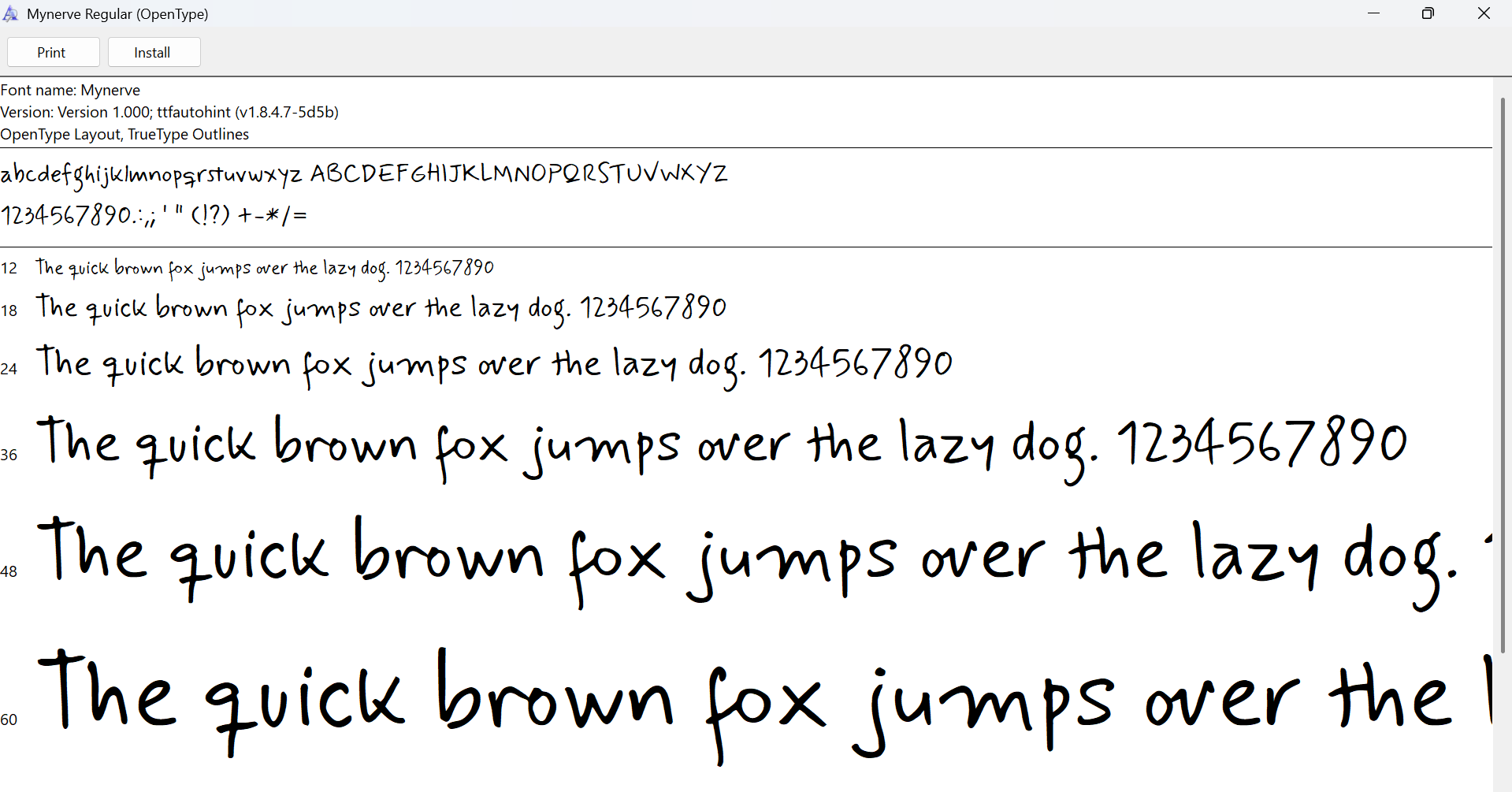
Task: Click the size 18 label
Action: [x=9, y=310]
